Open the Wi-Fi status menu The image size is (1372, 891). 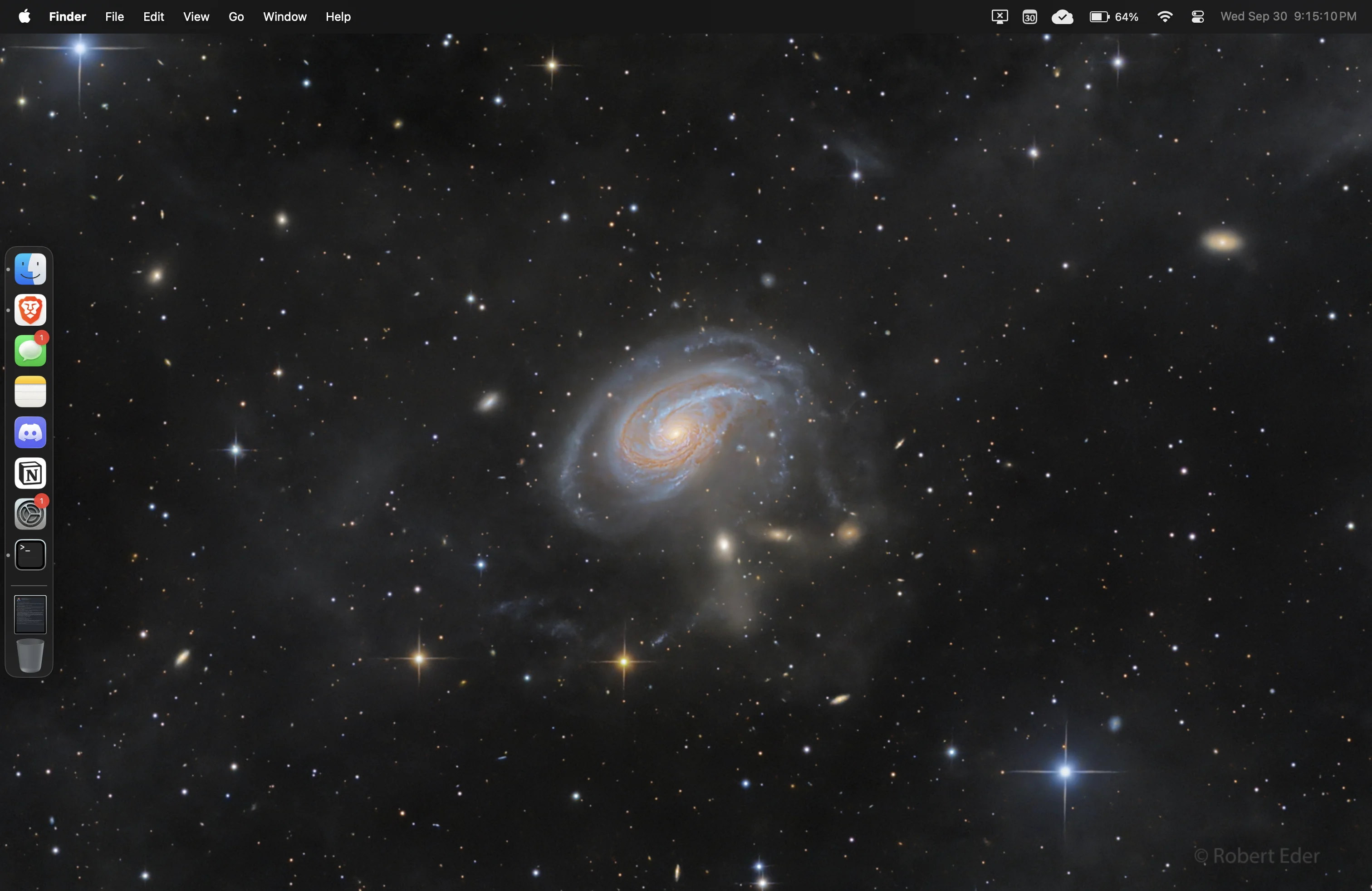(1165, 17)
